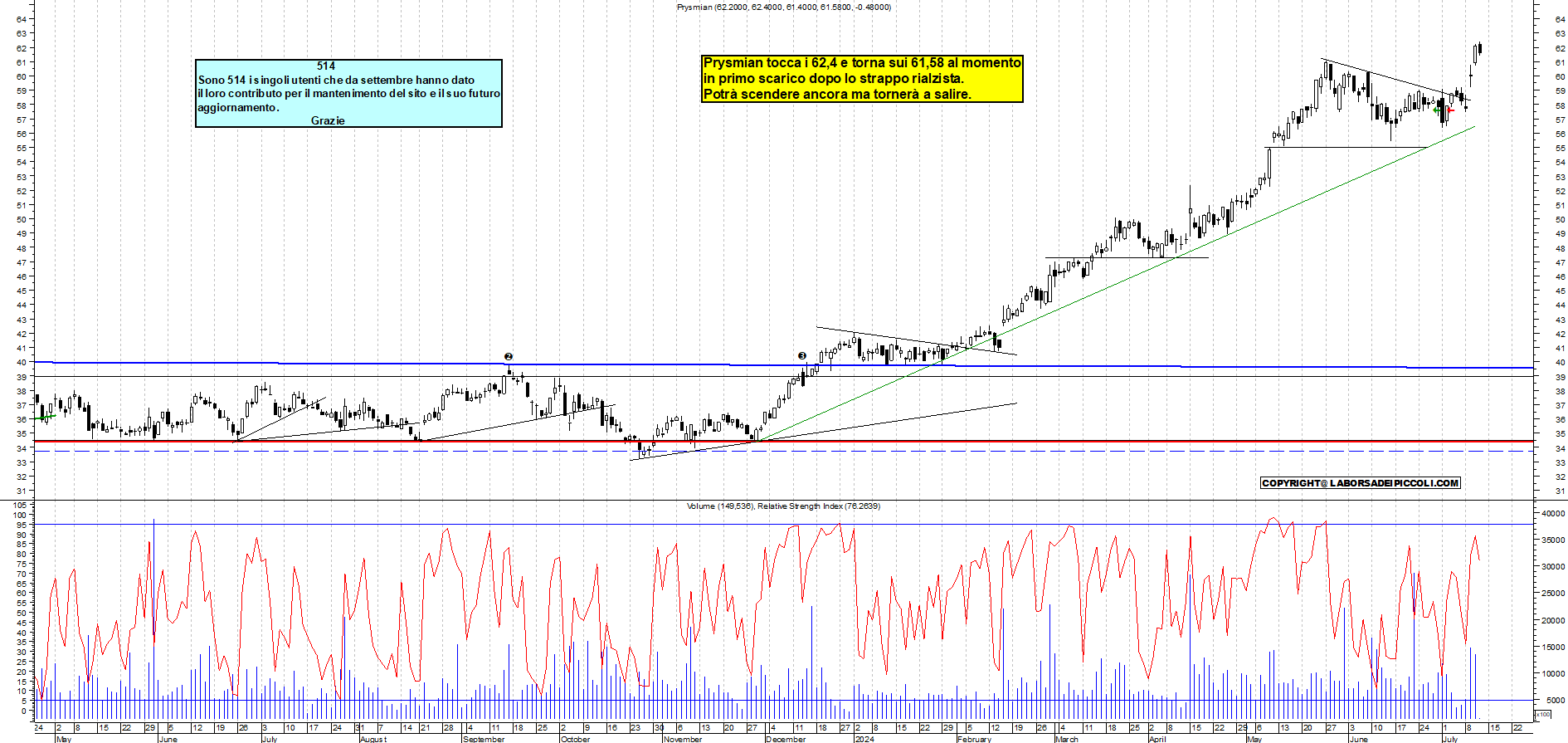This screenshot has height=743, width=1568.
Task: Click the 'March' label on the time axis
Action: (1067, 739)
